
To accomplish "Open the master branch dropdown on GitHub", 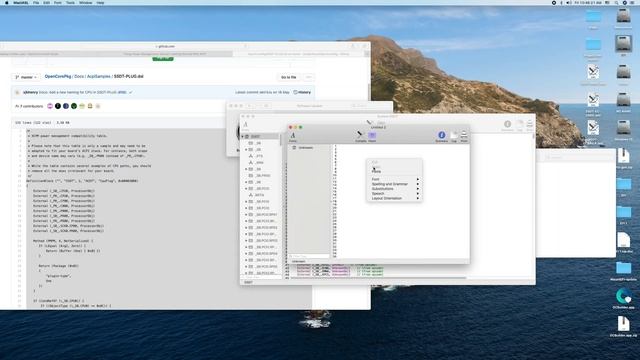I will [26, 77].
